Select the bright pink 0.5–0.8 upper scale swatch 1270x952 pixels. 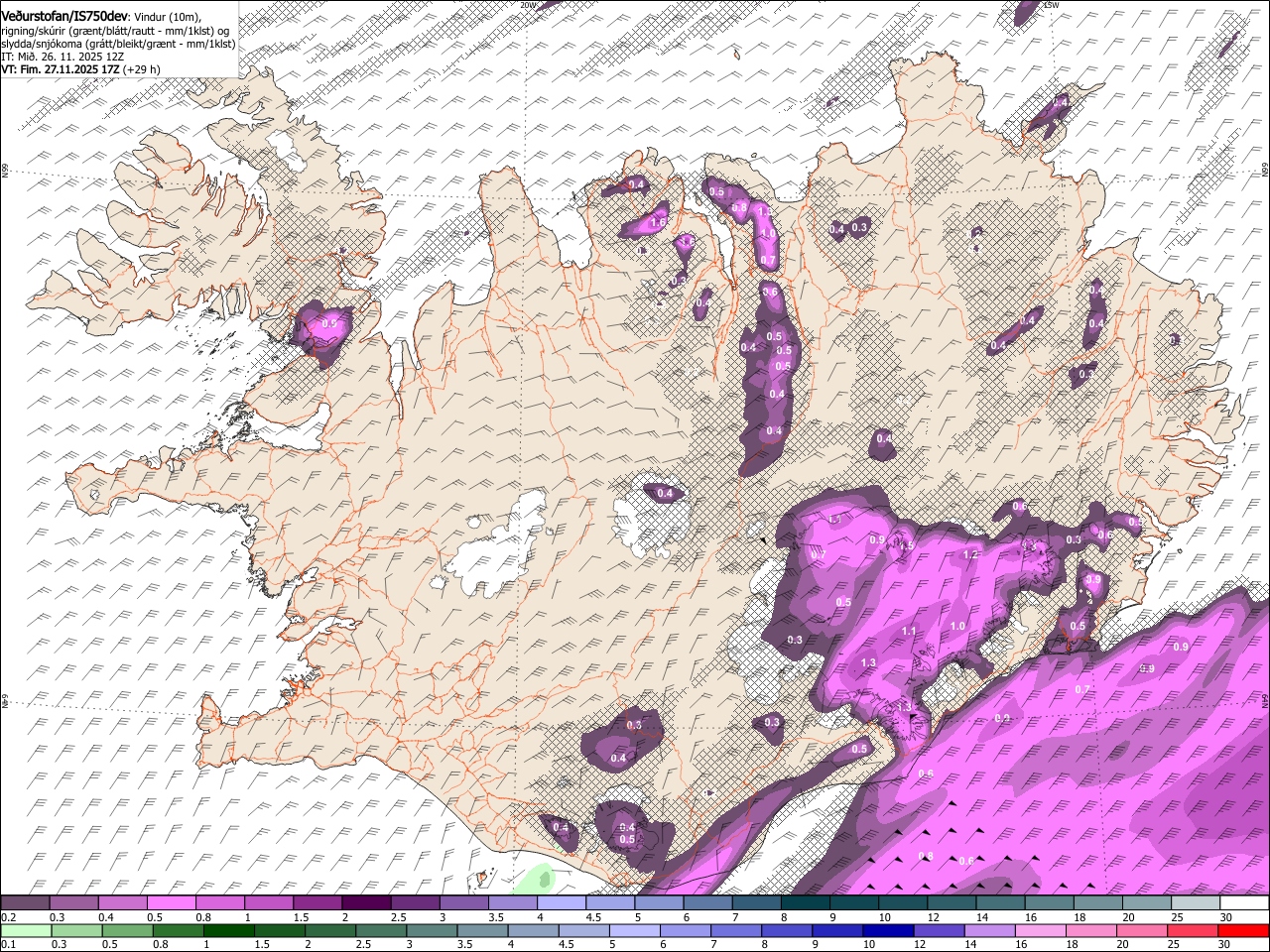[x=171, y=903]
